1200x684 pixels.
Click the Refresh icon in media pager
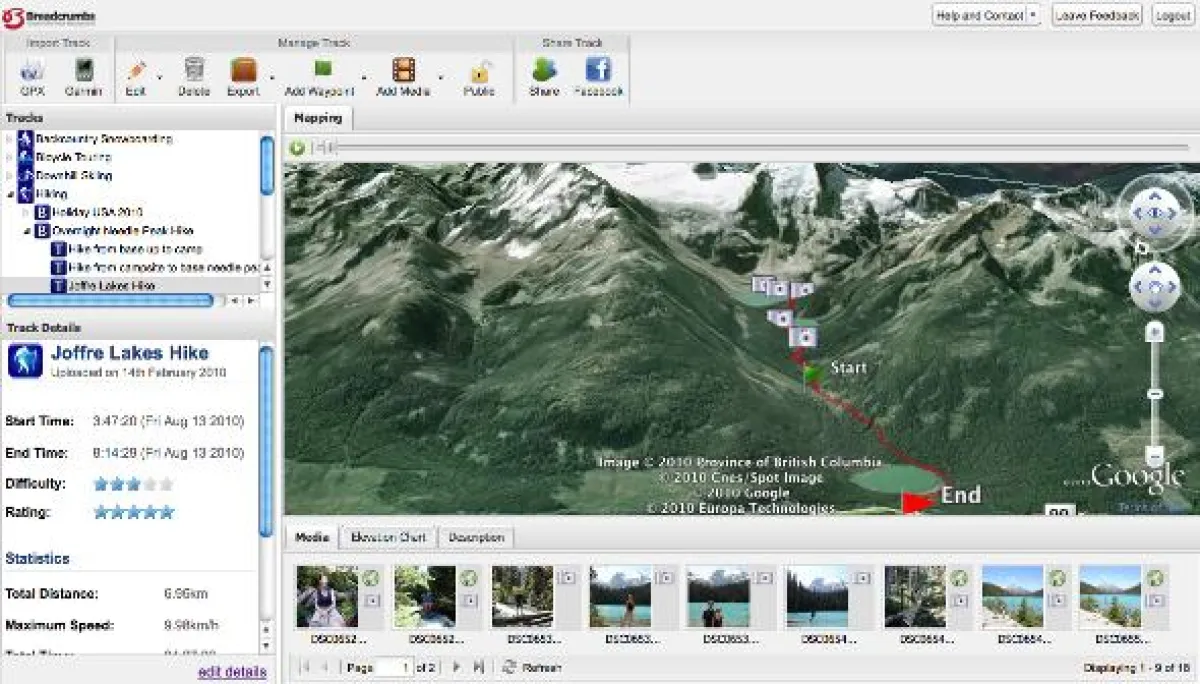[510, 667]
